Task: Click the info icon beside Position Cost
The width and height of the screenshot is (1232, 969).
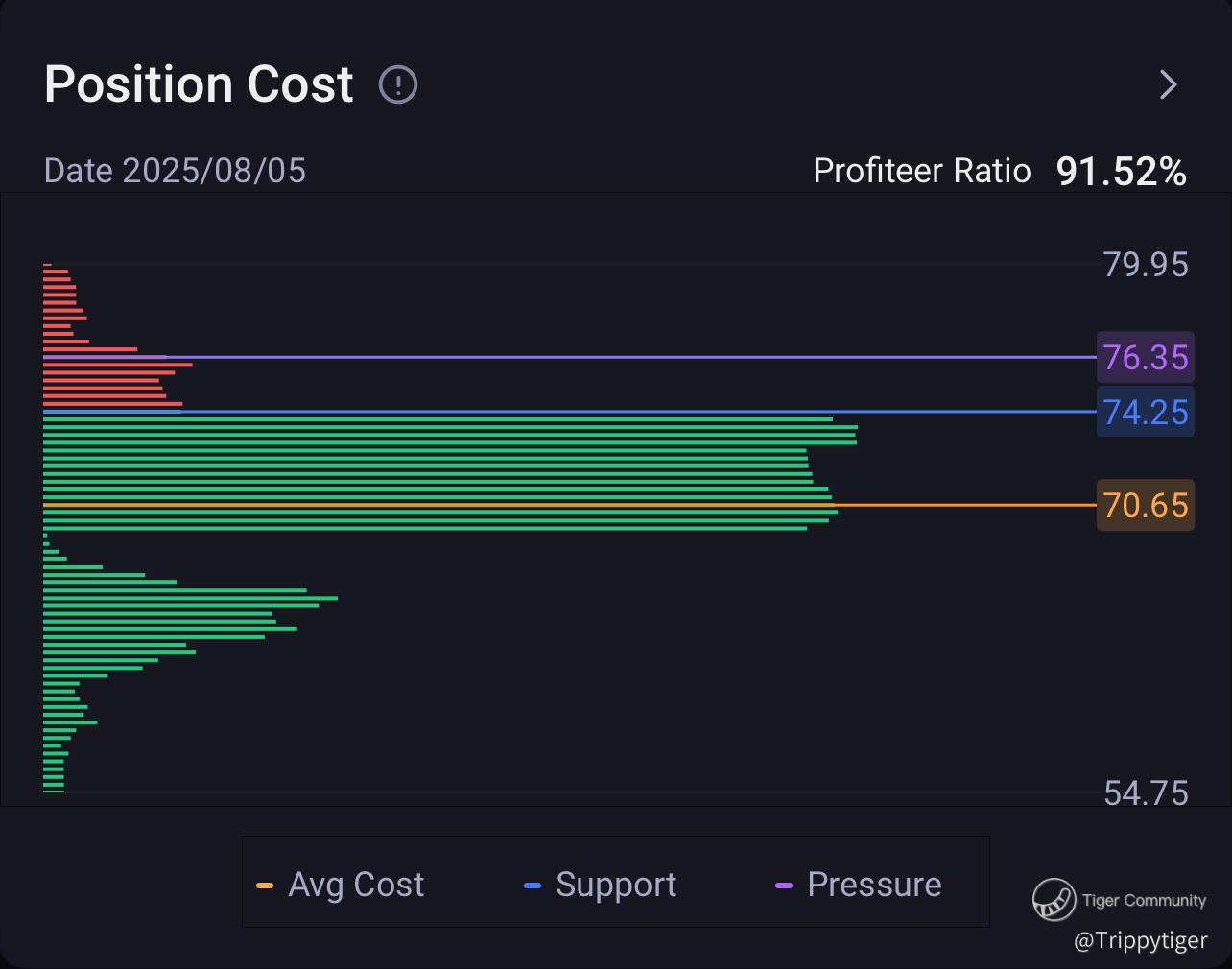Action: [x=398, y=85]
